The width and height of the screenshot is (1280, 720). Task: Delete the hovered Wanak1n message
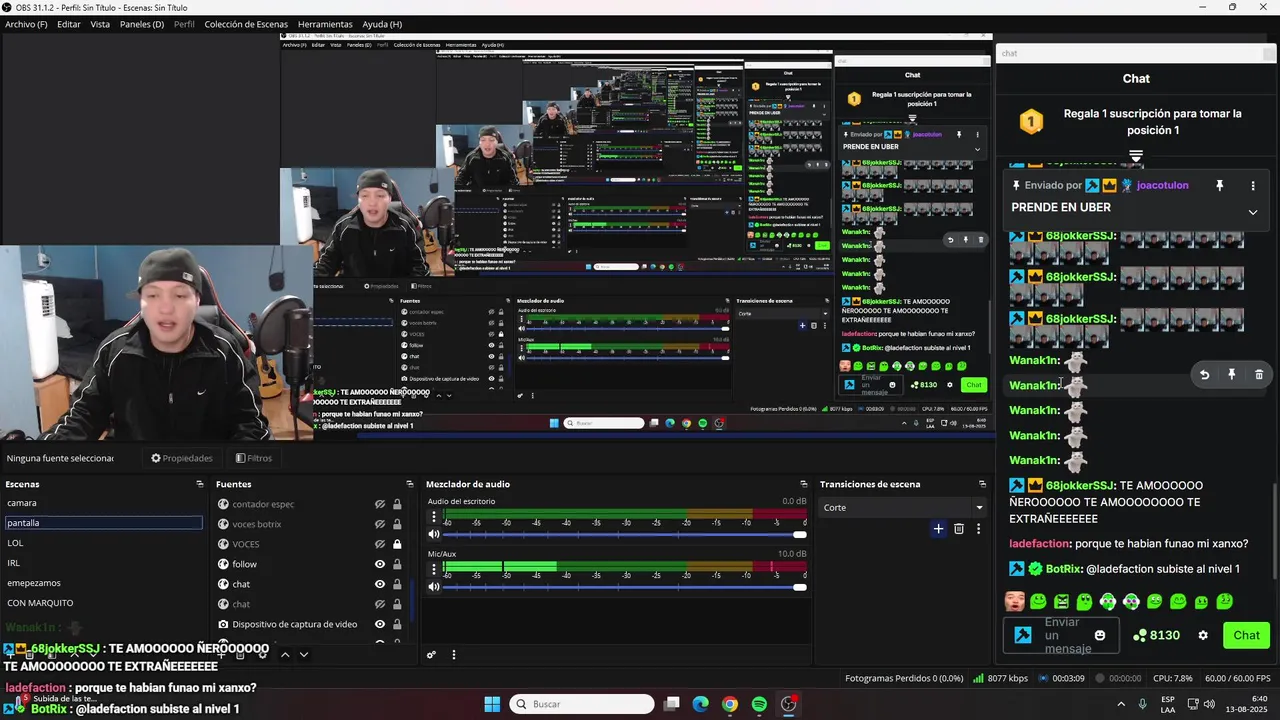[1258, 374]
